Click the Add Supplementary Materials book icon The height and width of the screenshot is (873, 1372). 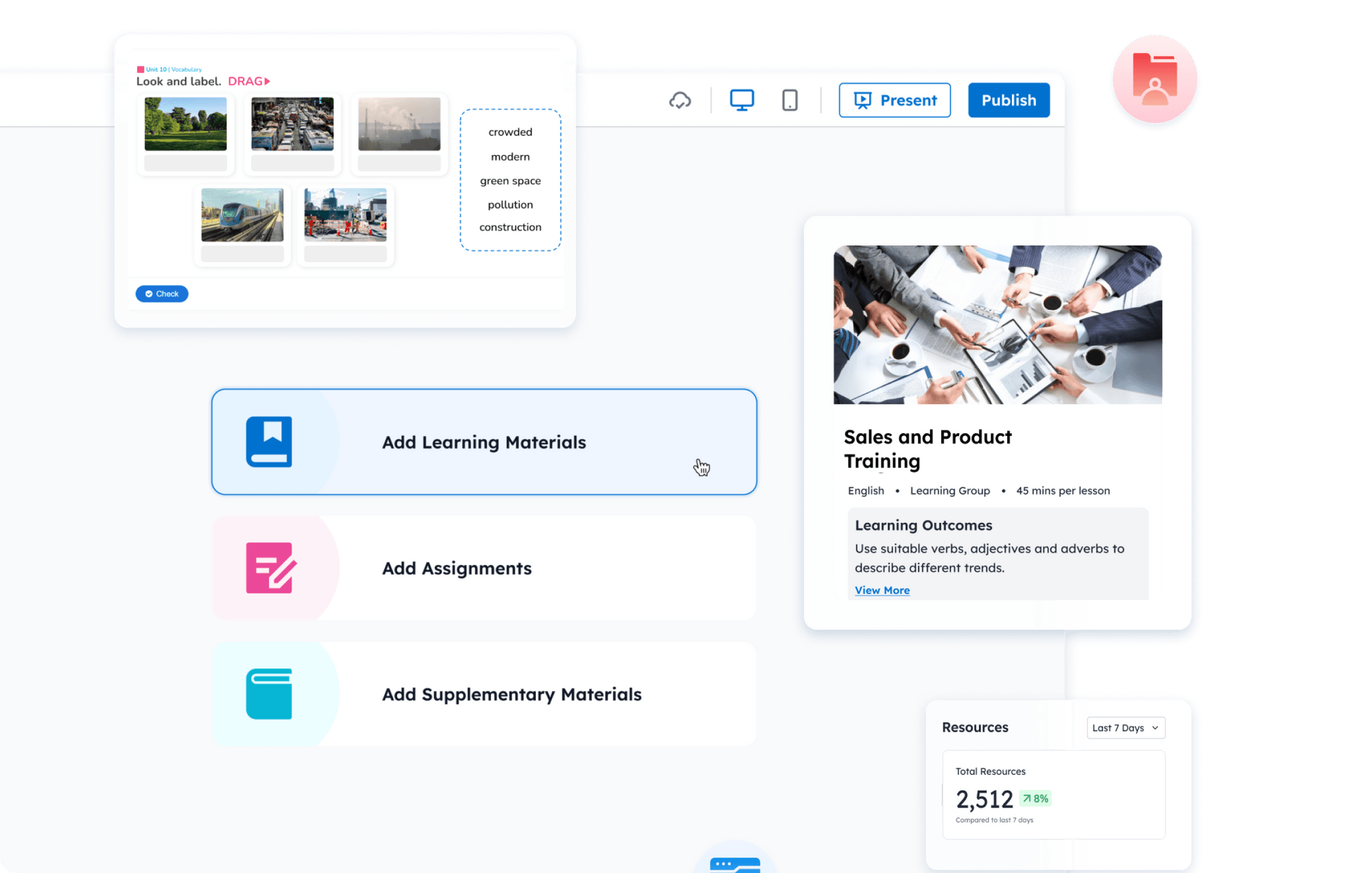point(268,694)
